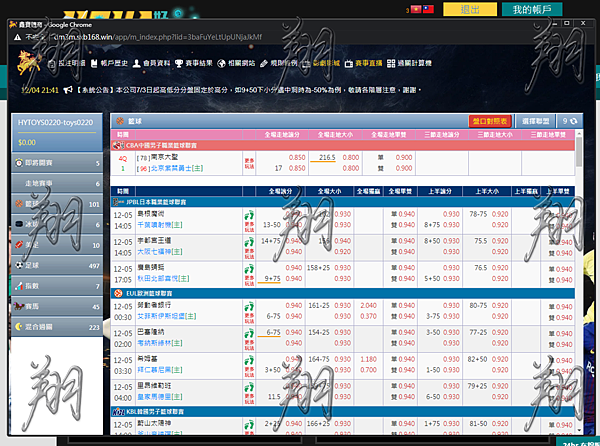Click the Taiwan flag in background window
The height and width of the screenshot is (446, 600).
pos(428,9)
